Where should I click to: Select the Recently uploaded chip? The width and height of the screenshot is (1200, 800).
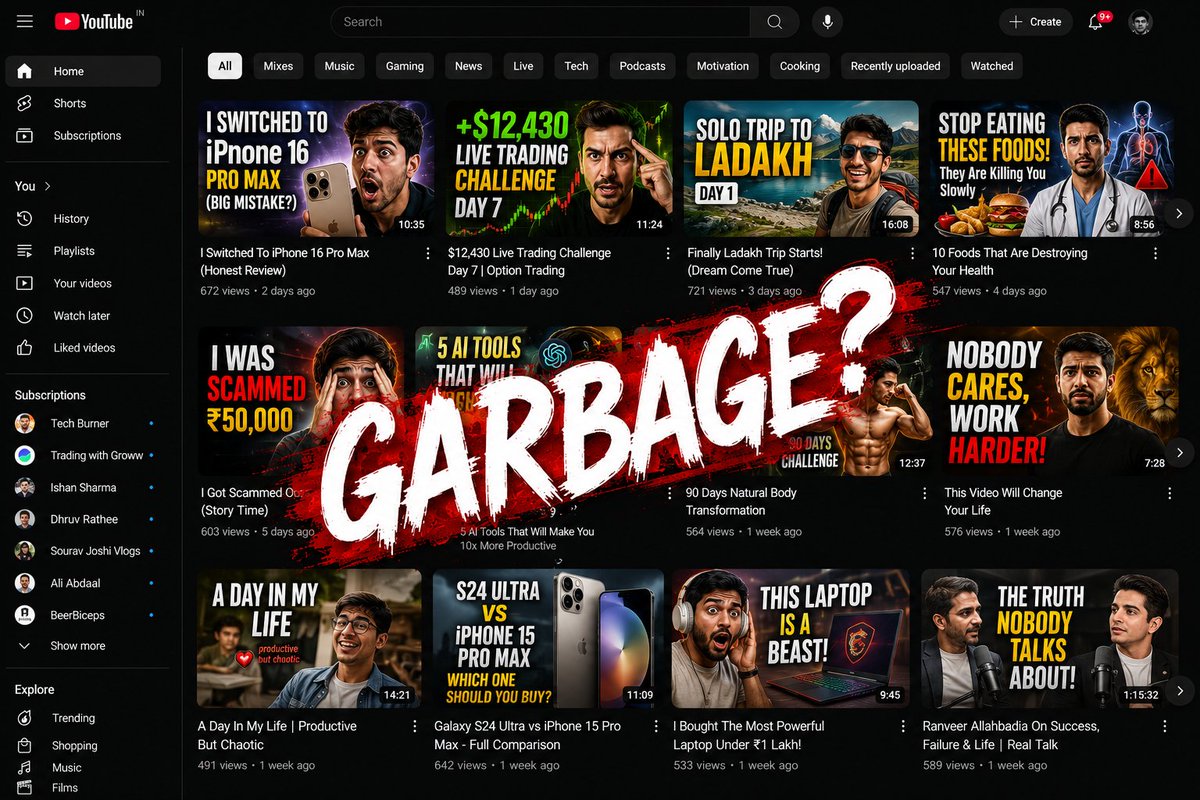tap(895, 66)
